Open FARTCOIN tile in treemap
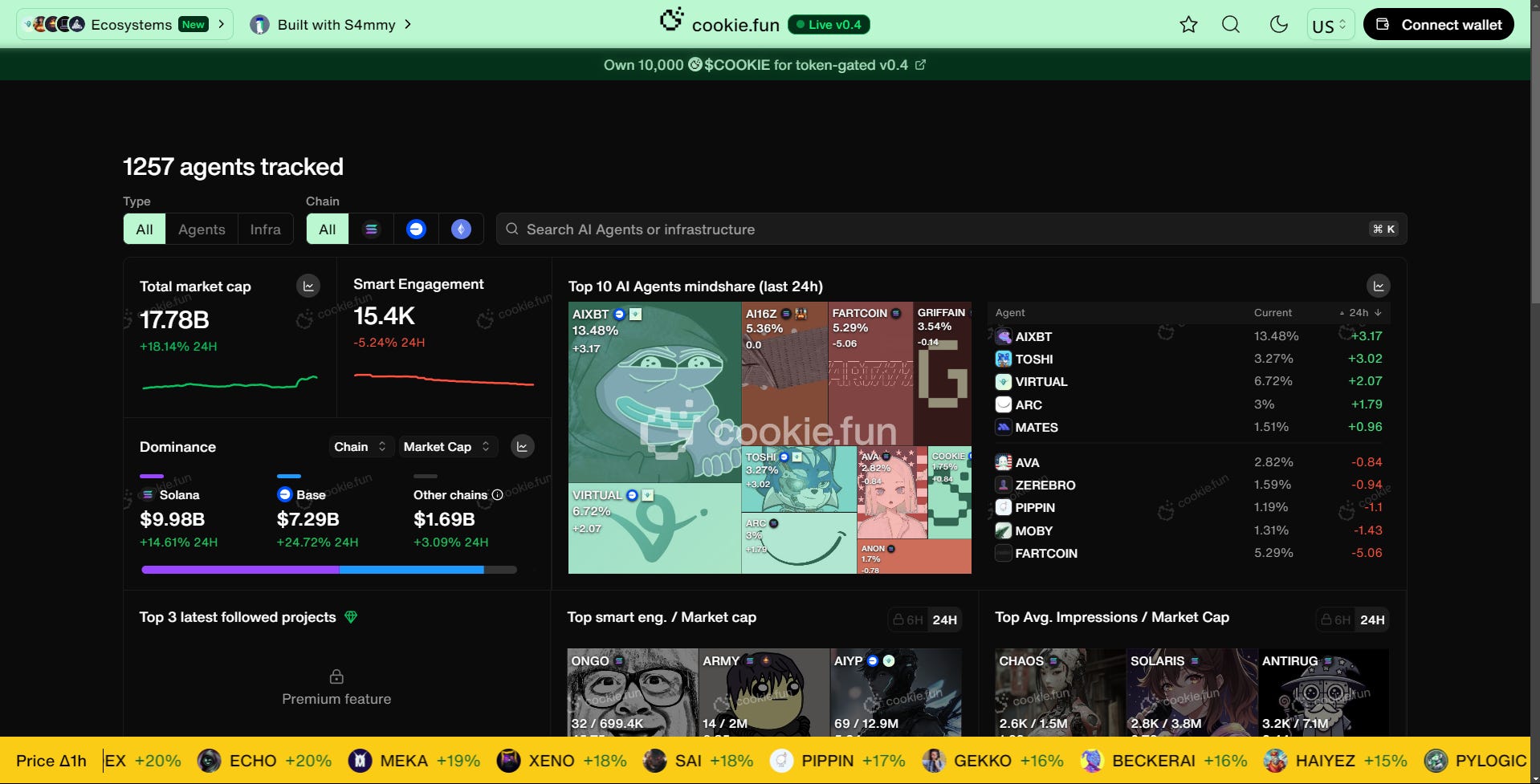 pyautogui.click(x=870, y=374)
